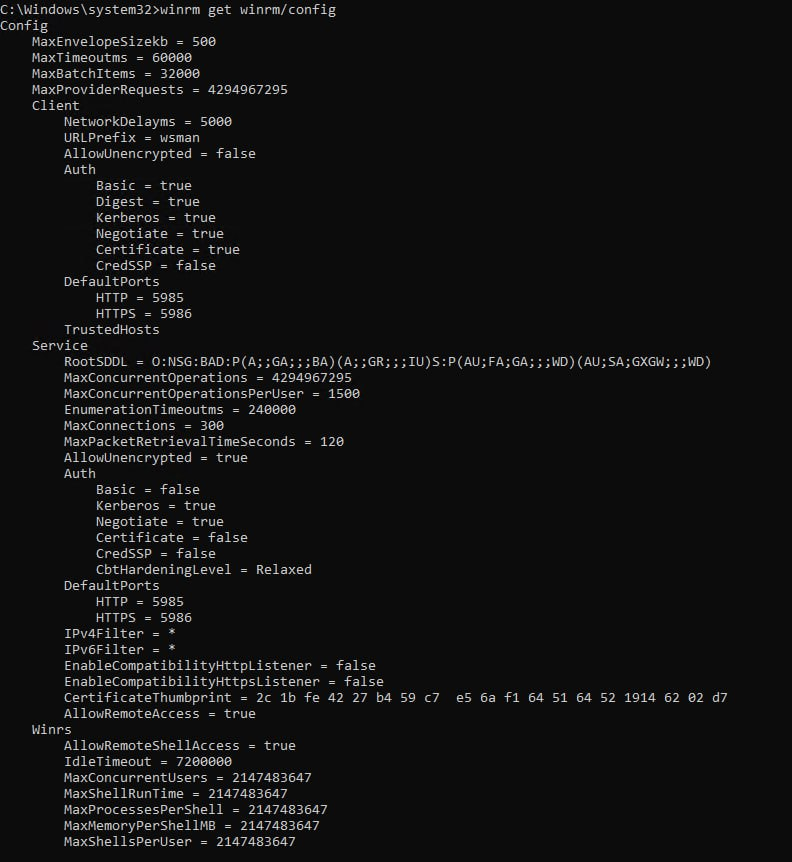This screenshot has width=792, height=862.
Task: Click the IdleTimeout = 7200000 line
Action: [x=148, y=761]
